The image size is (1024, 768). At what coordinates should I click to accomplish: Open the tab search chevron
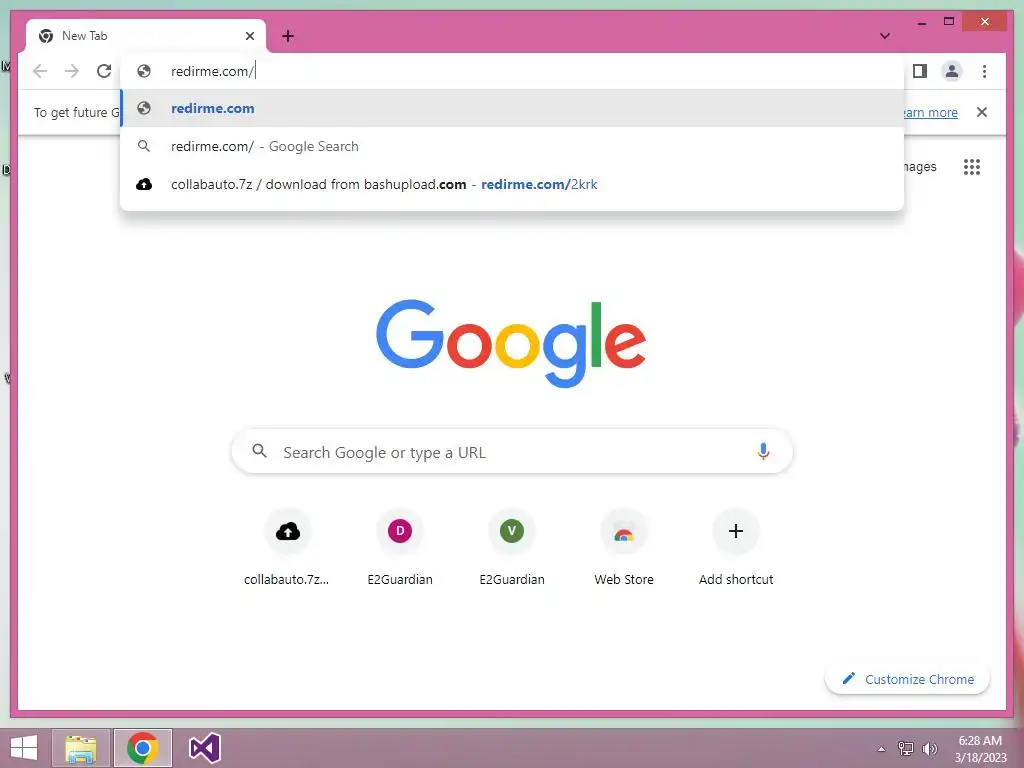tap(884, 36)
